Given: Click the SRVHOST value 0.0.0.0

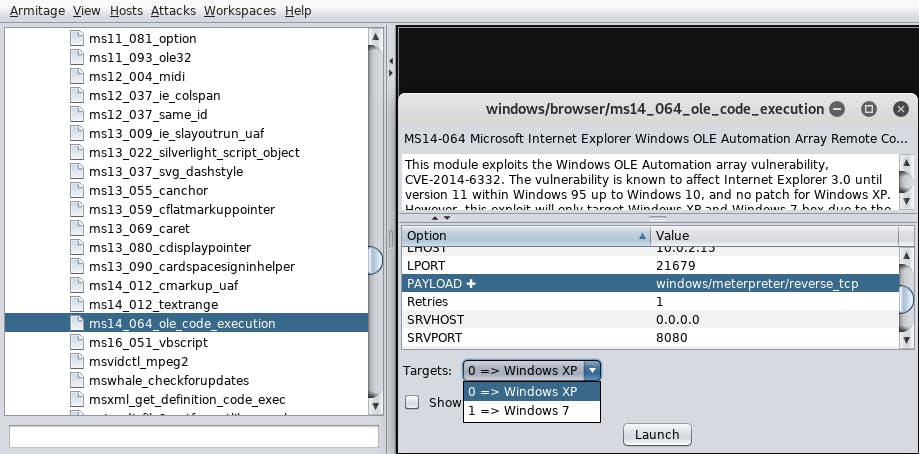Looking at the screenshot, I should (x=678, y=320).
